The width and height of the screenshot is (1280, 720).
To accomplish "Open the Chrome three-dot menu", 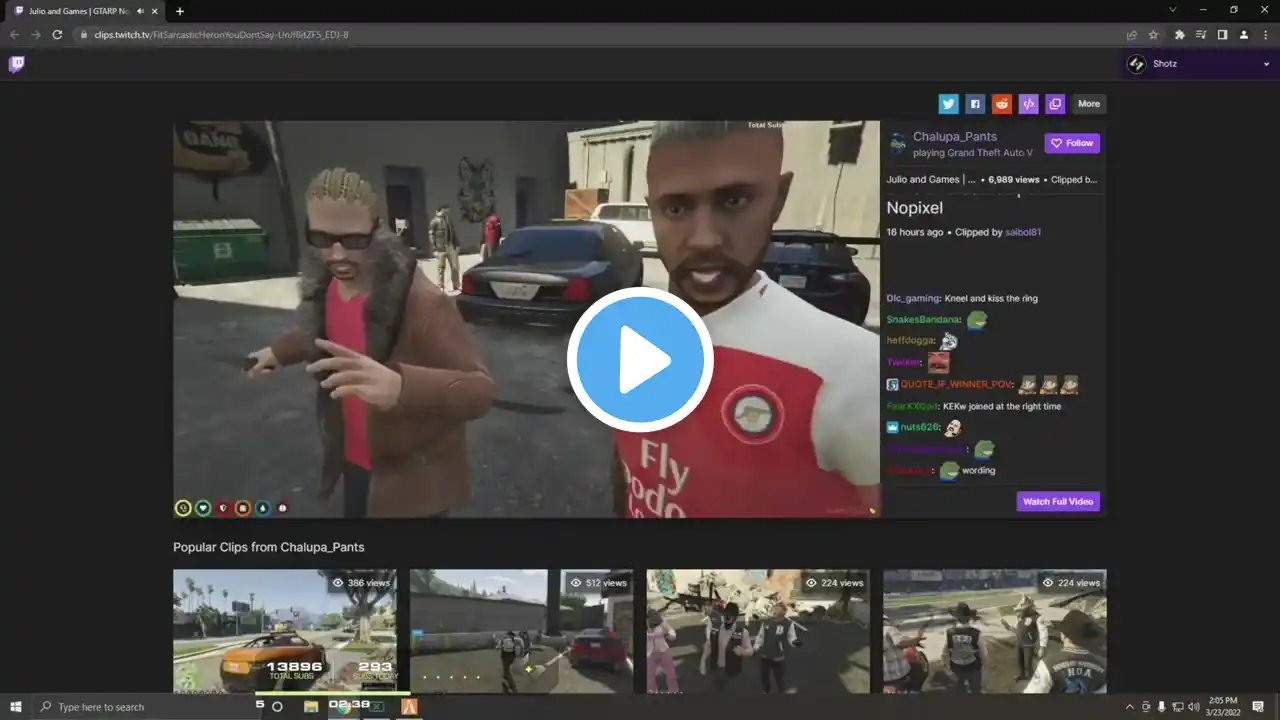I will (x=1265, y=34).
